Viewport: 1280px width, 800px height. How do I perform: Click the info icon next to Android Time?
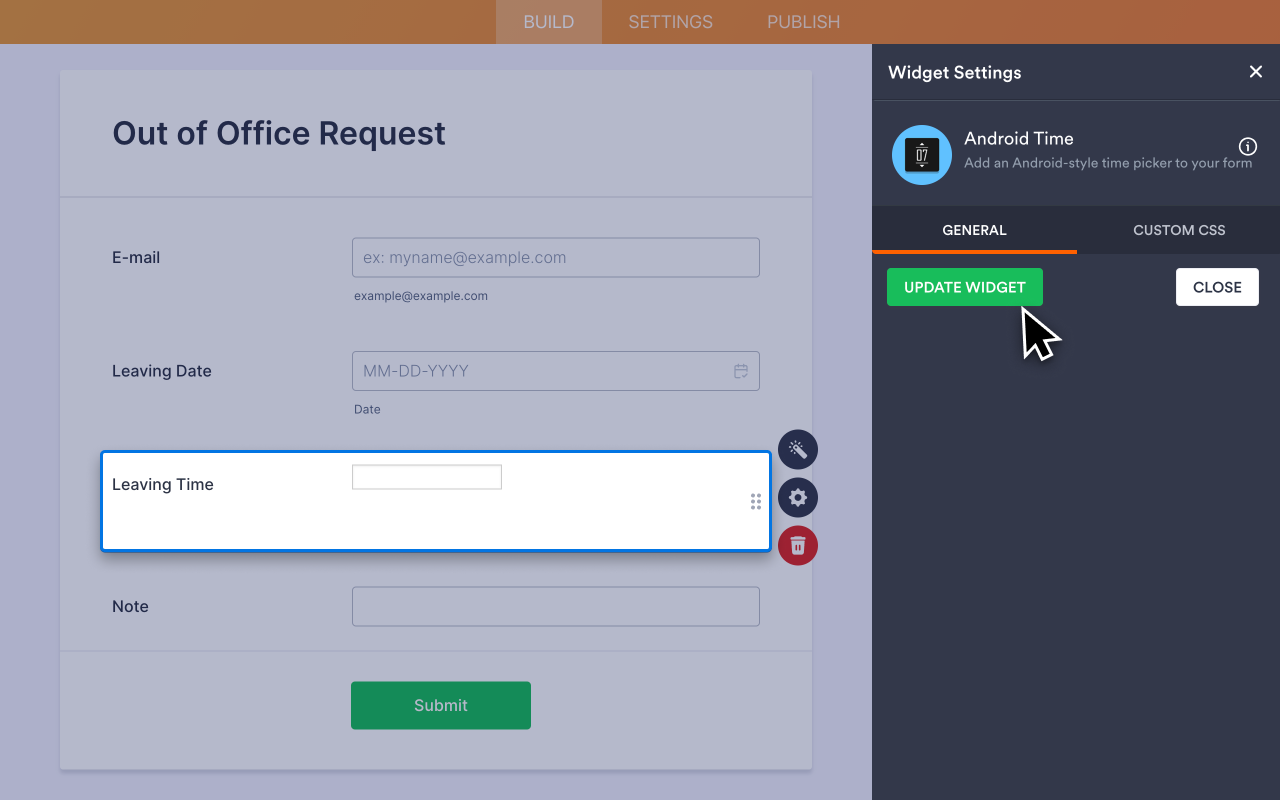[x=1248, y=146]
